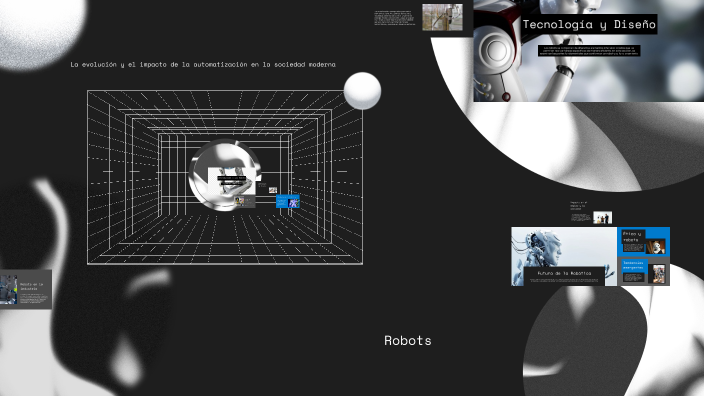
Task: Open the 'Impacto en el empleo y la sociedad' heading
Action: click(x=578, y=206)
